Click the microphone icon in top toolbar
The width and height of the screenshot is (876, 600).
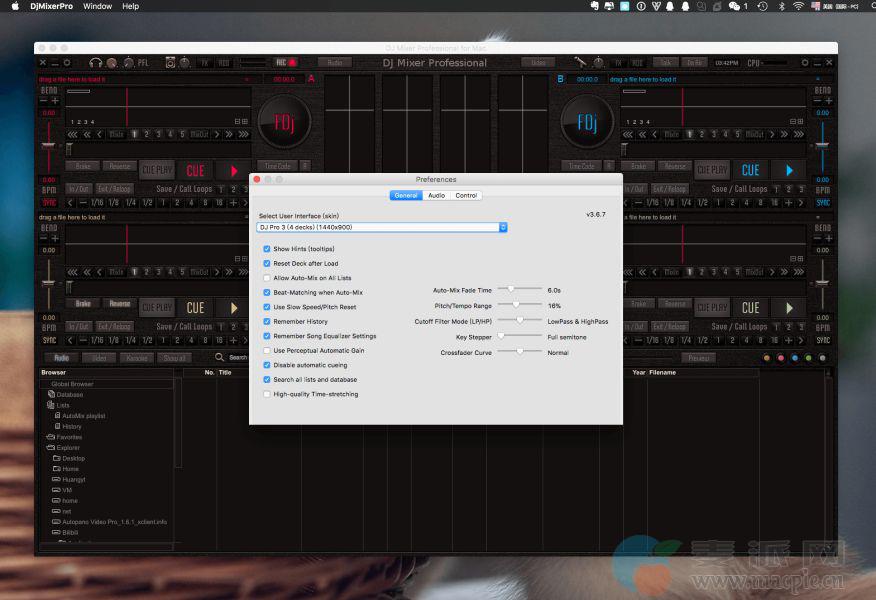(x=579, y=62)
